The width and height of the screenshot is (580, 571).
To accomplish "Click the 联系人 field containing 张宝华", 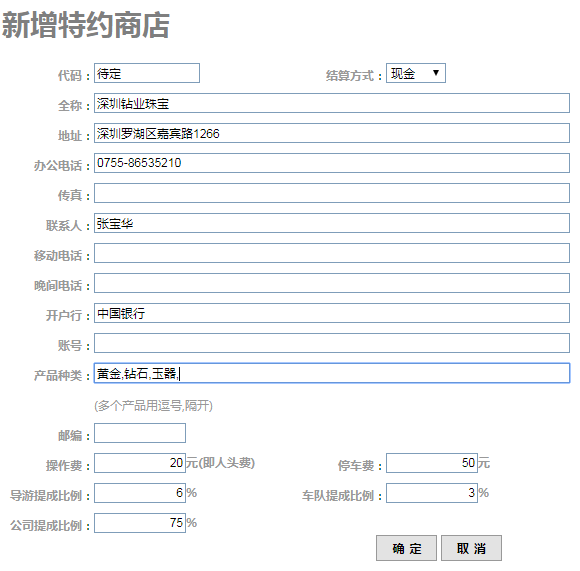I will [x=332, y=223].
